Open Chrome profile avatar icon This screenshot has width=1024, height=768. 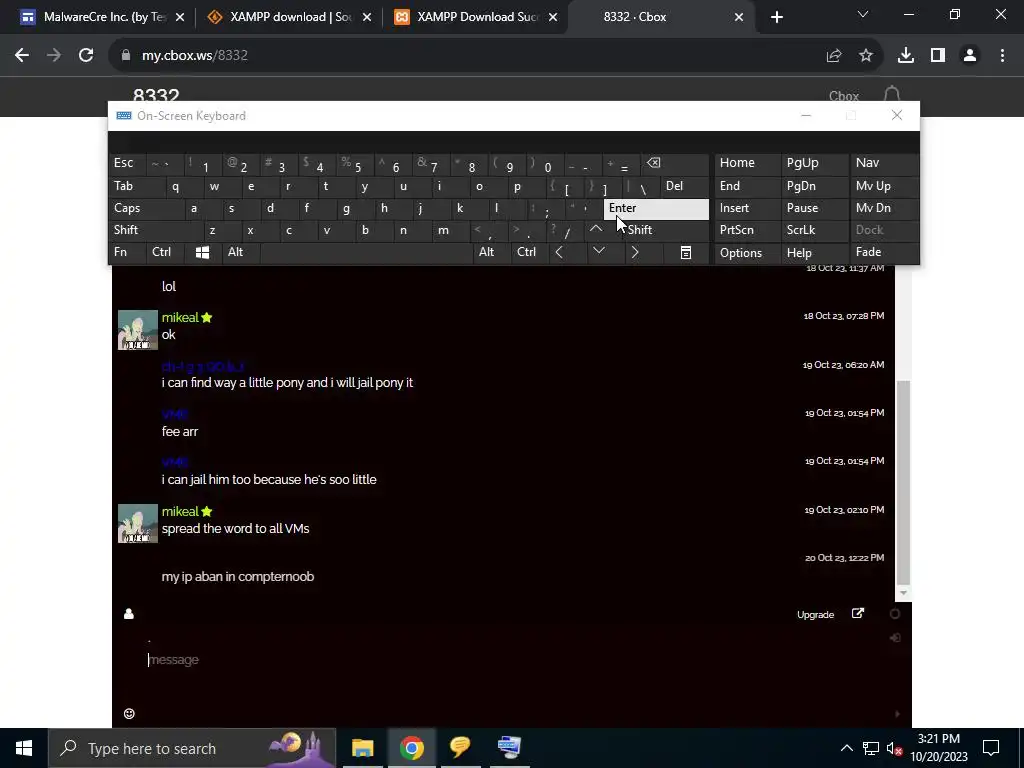click(x=970, y=56)
